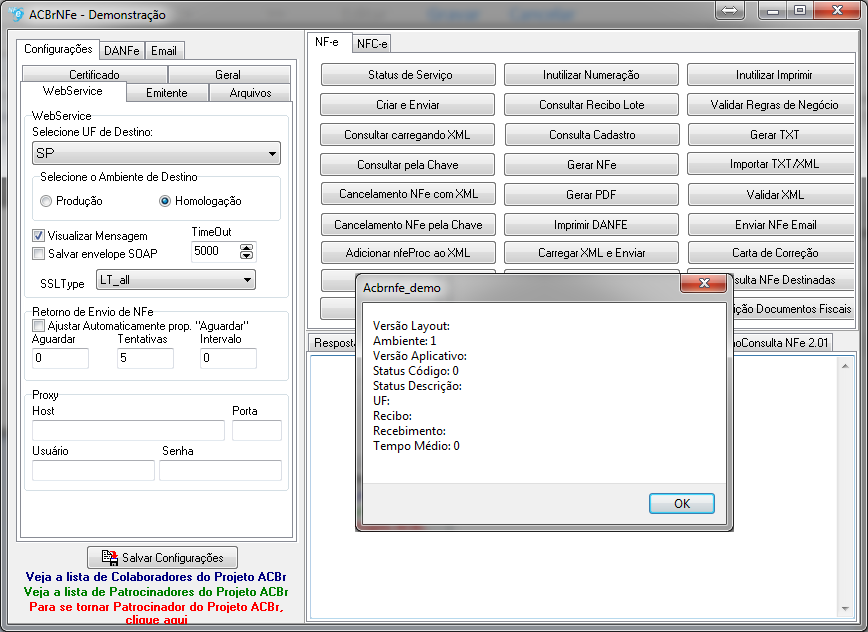Open the DANFe tab
The image size is (868, 632).
[122, 50]
